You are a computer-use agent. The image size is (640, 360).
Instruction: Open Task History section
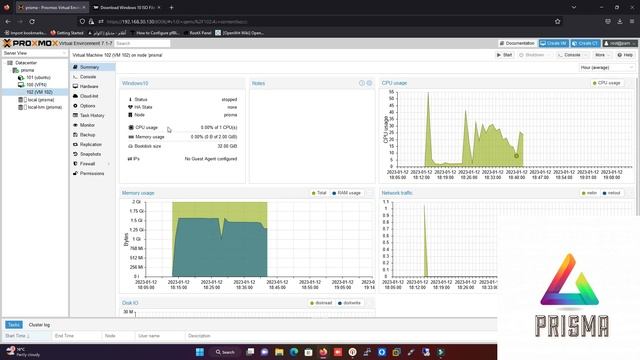93,116
